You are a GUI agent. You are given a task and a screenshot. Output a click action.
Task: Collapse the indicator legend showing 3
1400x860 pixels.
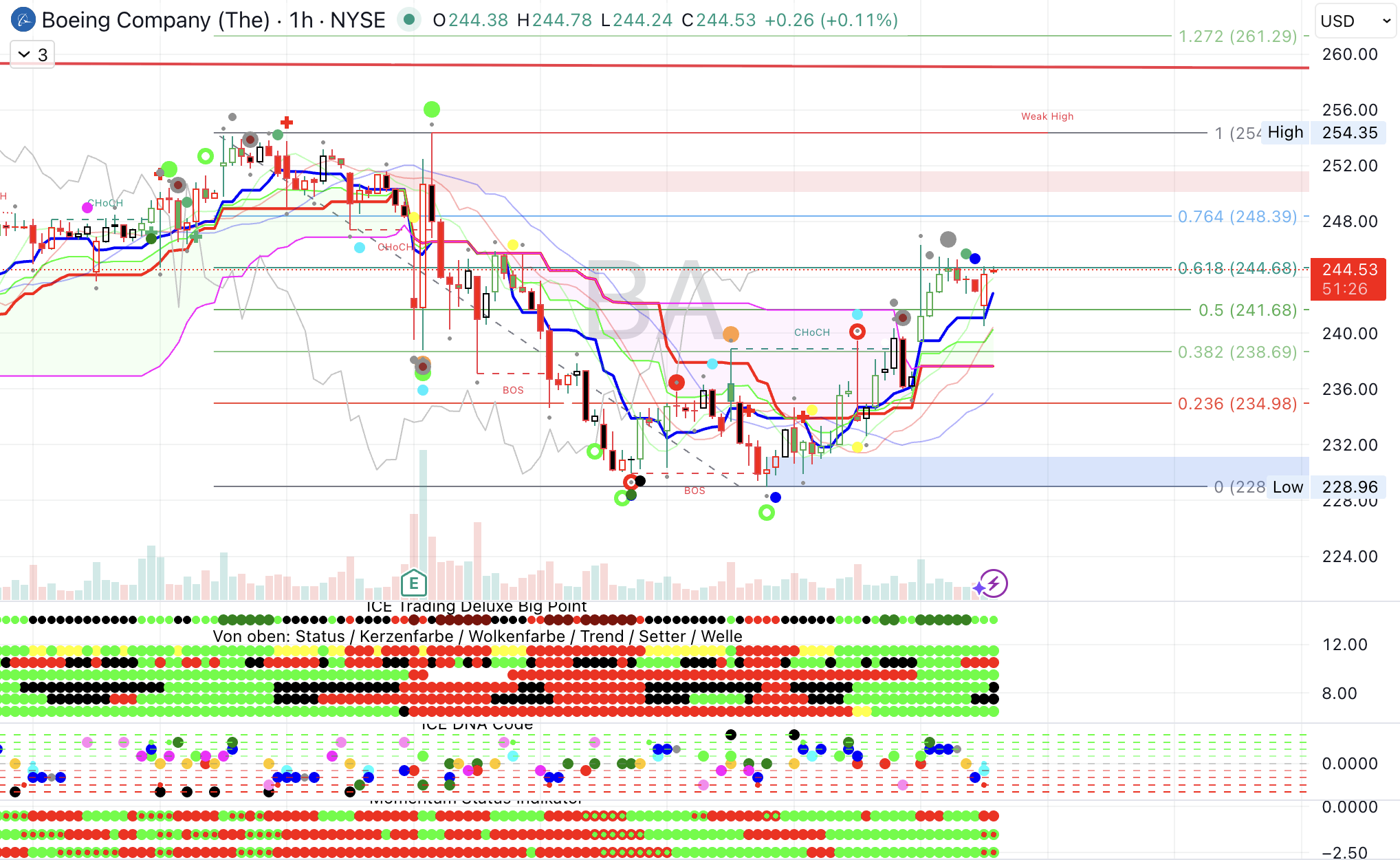pyautogui.click(x=32, y=54)
